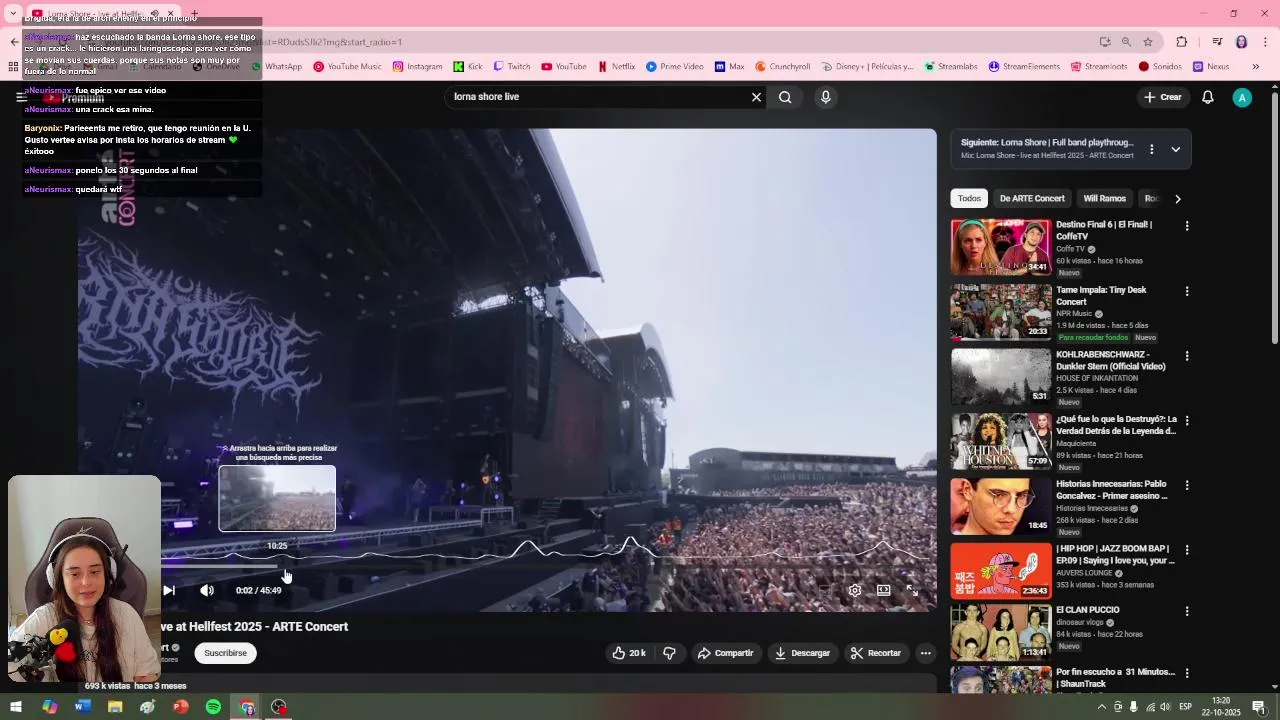Open Whitney Houston Maquicienta video title

point(1116,425)
